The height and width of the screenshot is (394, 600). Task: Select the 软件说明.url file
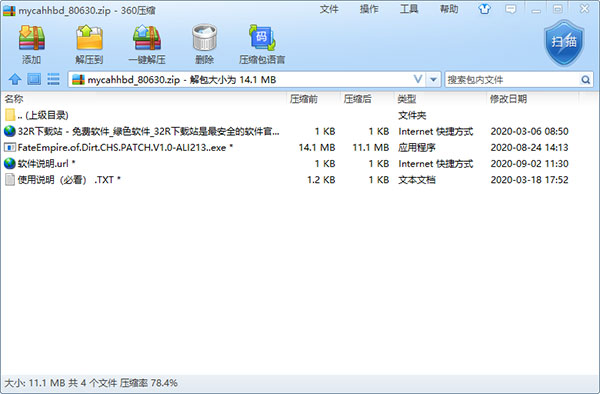tap(46, 163)
